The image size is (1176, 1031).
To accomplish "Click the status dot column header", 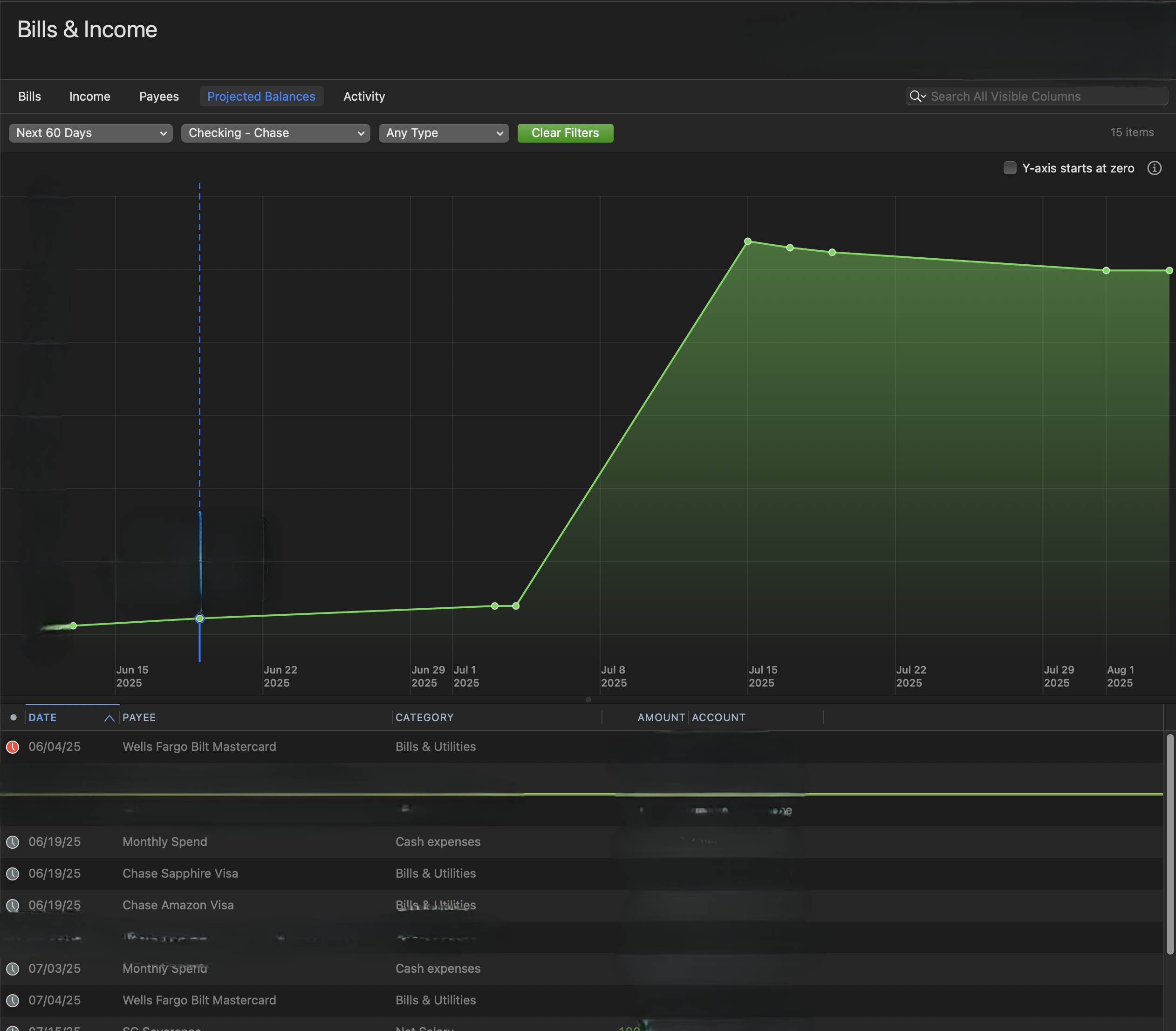I will [13, 717].
